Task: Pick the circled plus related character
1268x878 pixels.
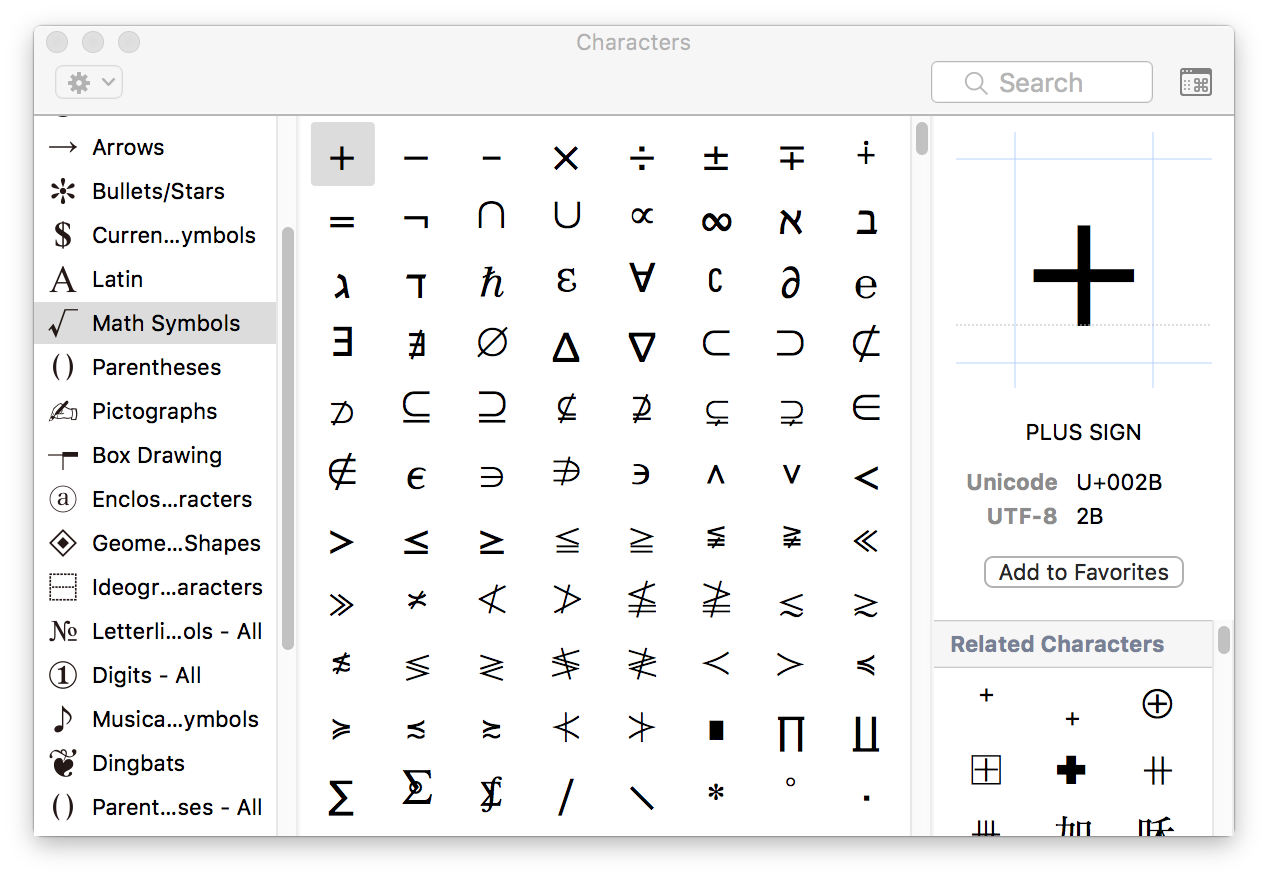Action: pyautogui.click(x=1157, y=704)
